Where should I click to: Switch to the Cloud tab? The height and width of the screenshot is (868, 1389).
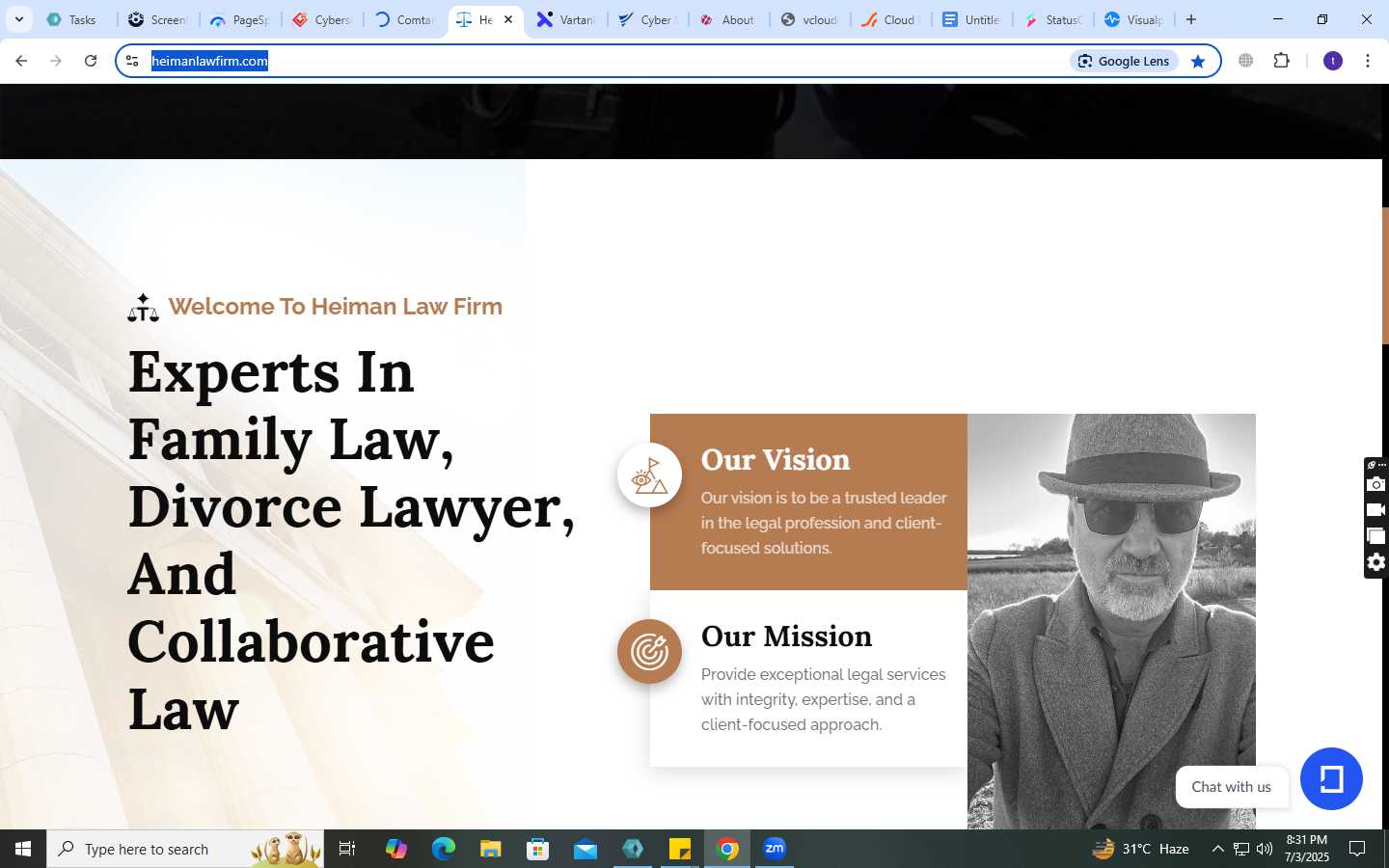891,19
